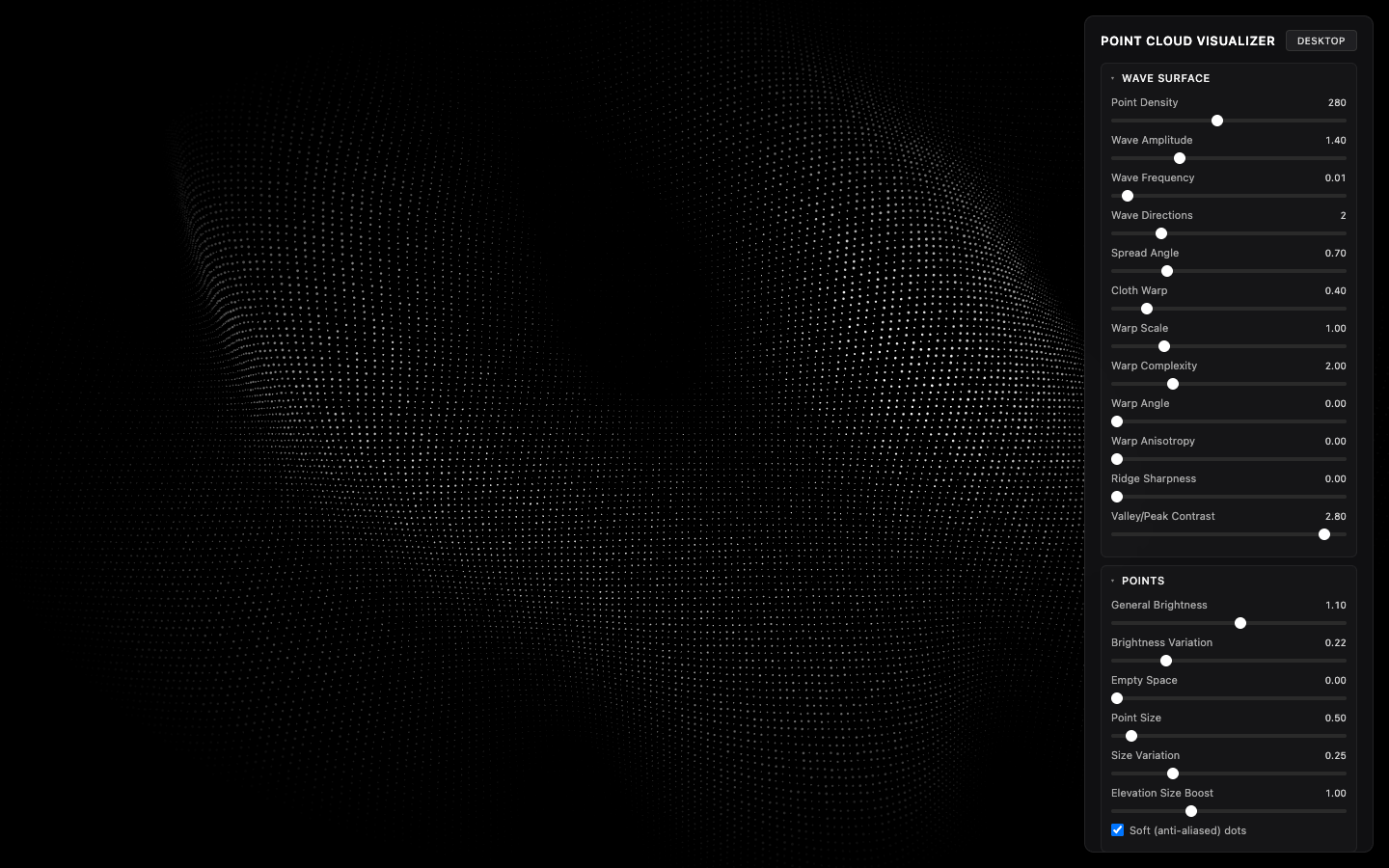
Task: Click the Warp Complexity slider handle
Action: [1173, 384]
